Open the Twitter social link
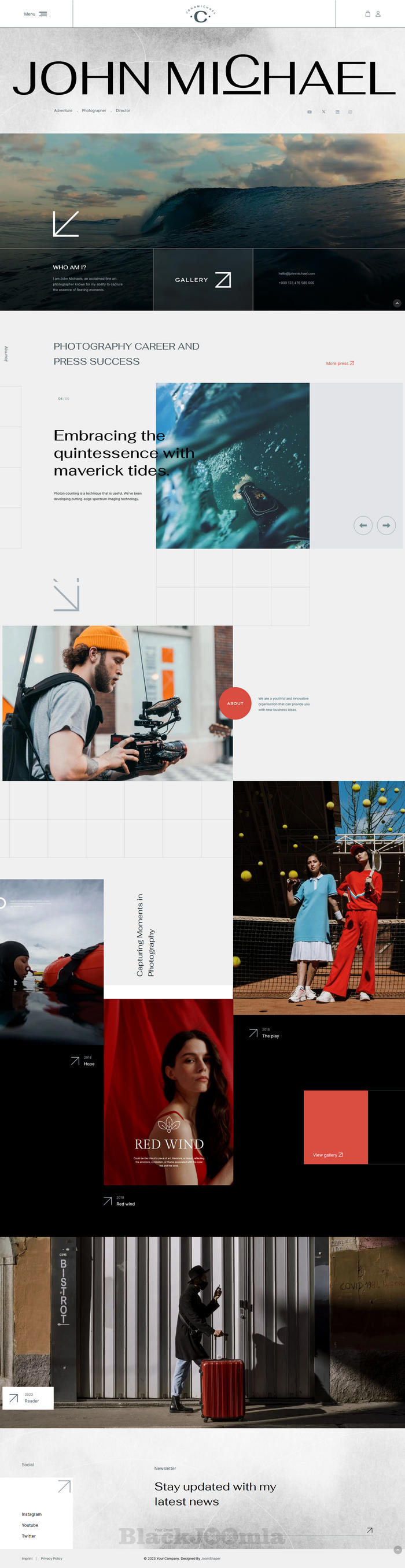The image size is (405, 1568). [28, 1536]
